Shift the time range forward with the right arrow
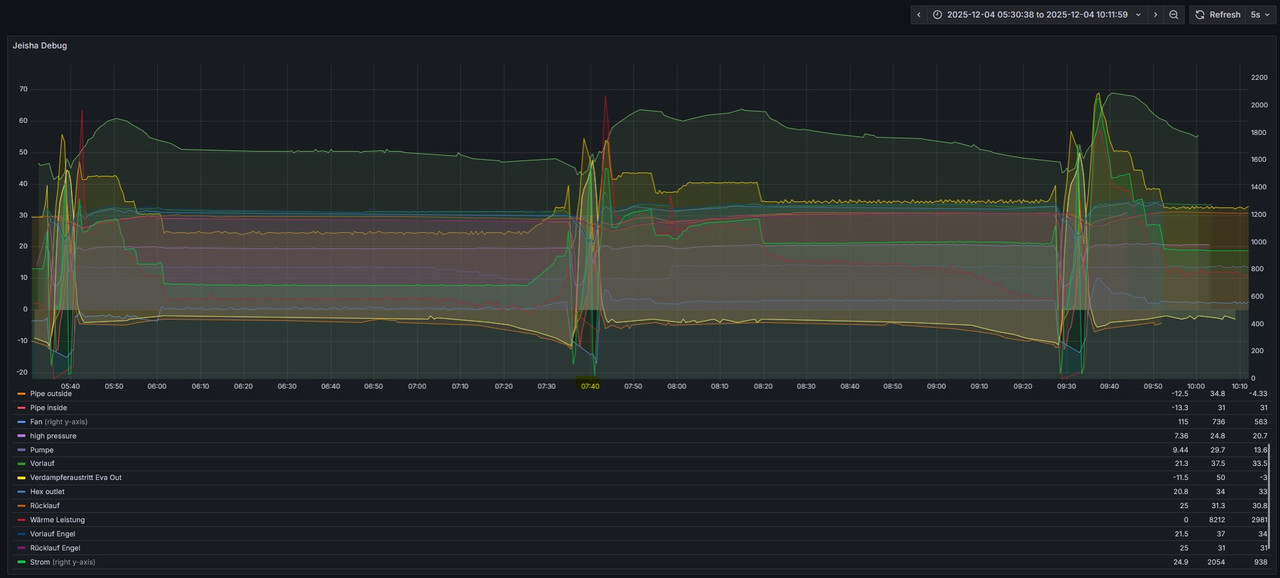This screenshot has height=578, width=1280. click(x=1155, y=15)
